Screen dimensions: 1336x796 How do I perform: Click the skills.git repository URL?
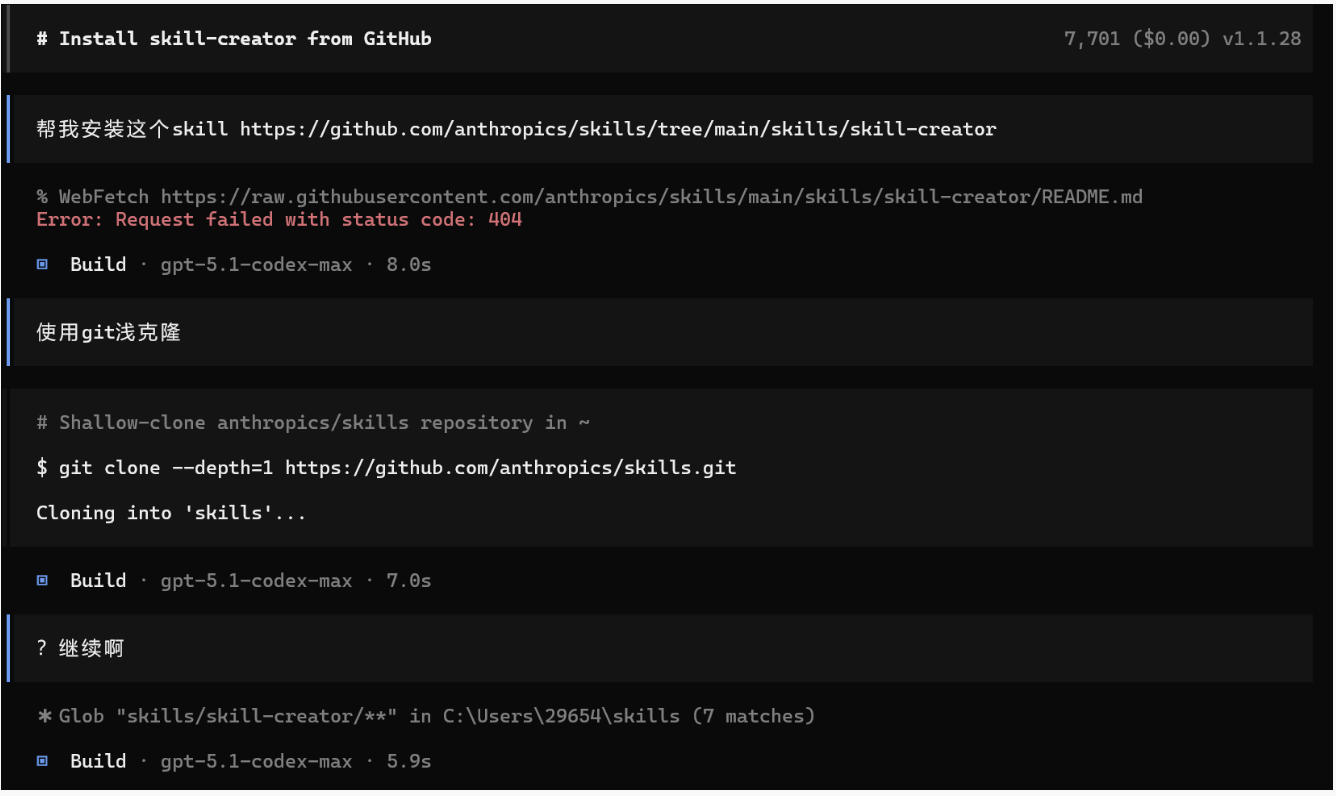click(x=510, y=467)
